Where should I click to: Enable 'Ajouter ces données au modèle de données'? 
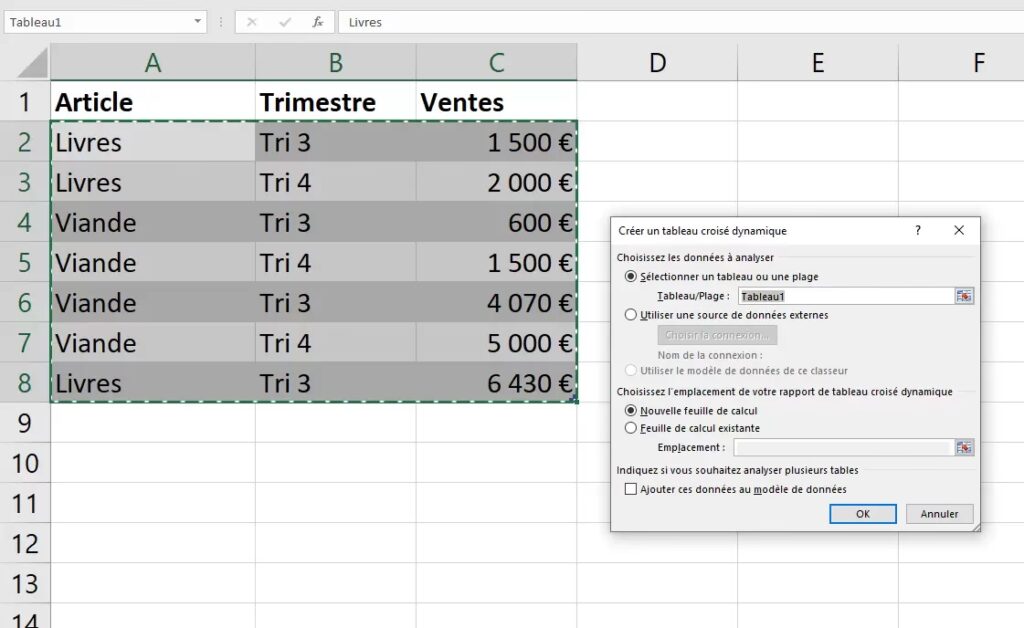(631, 489)
